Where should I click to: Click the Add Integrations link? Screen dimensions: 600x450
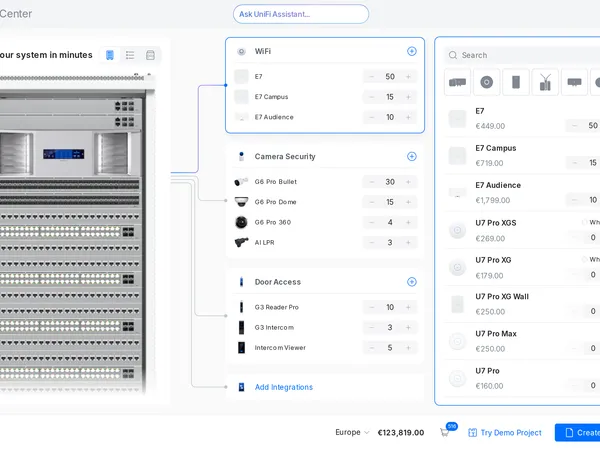pyautogui.click(x=284, y=387)
